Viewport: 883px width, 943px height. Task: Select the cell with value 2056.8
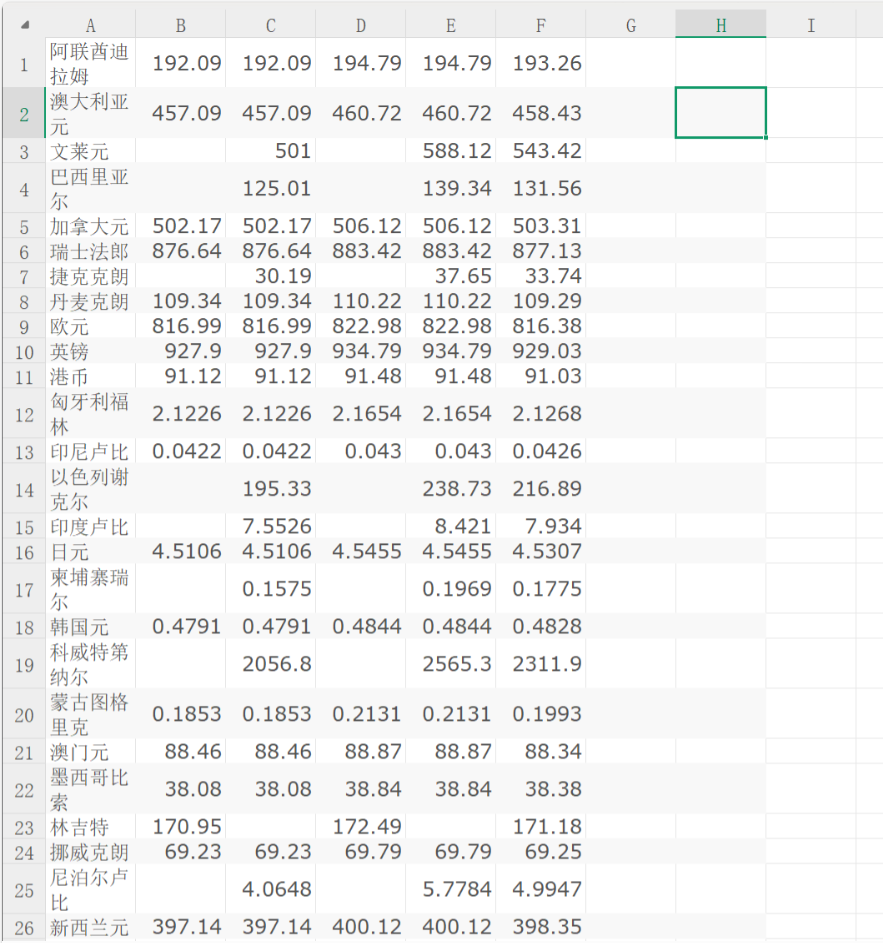pos(270,663)
